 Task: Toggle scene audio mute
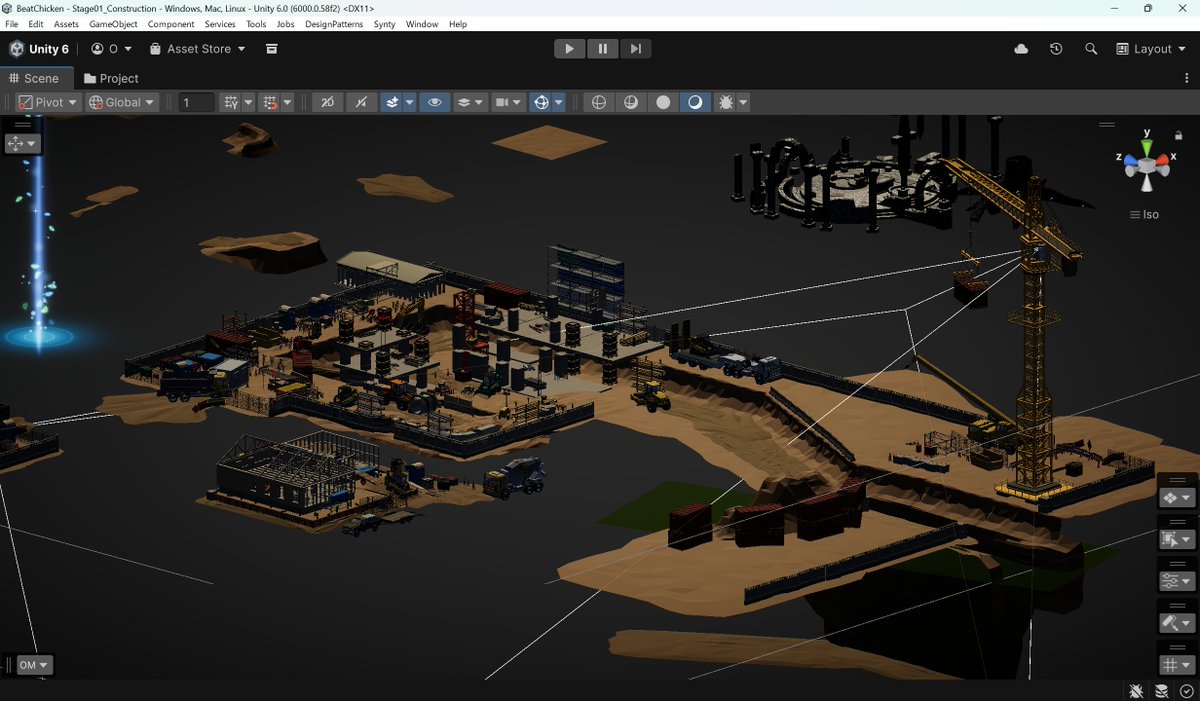pyautogui.click(x=361, y=102)
